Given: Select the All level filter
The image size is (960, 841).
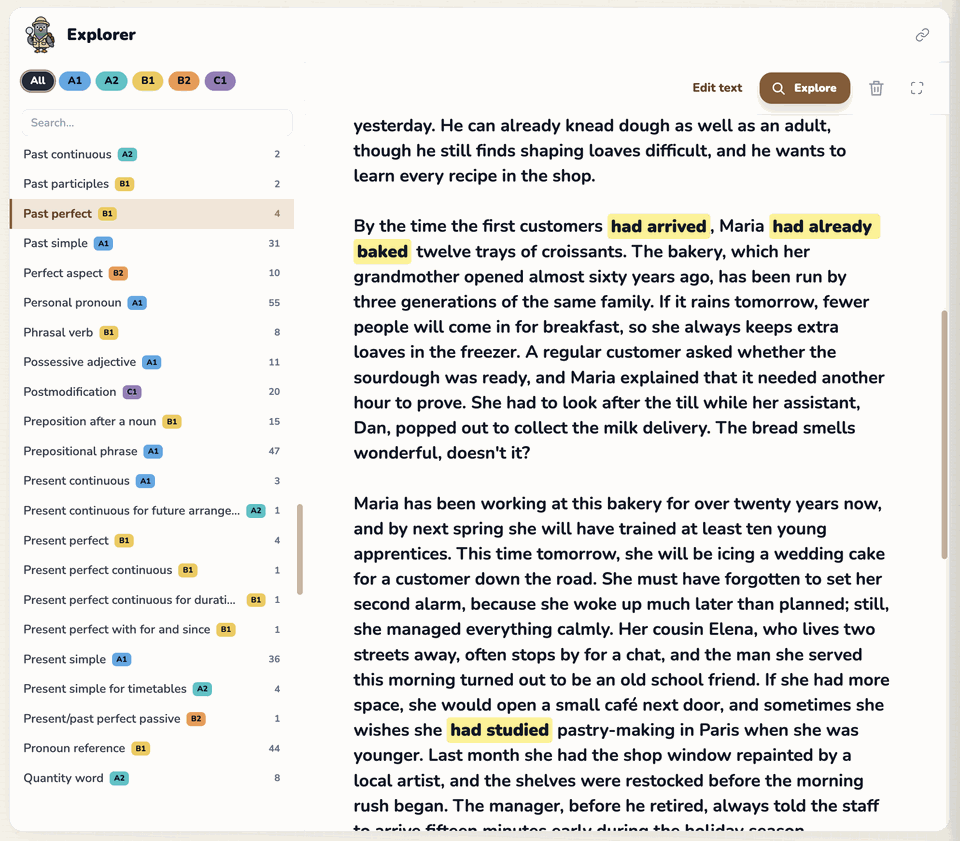Looking at the screenshot, I should coord(38,81).
